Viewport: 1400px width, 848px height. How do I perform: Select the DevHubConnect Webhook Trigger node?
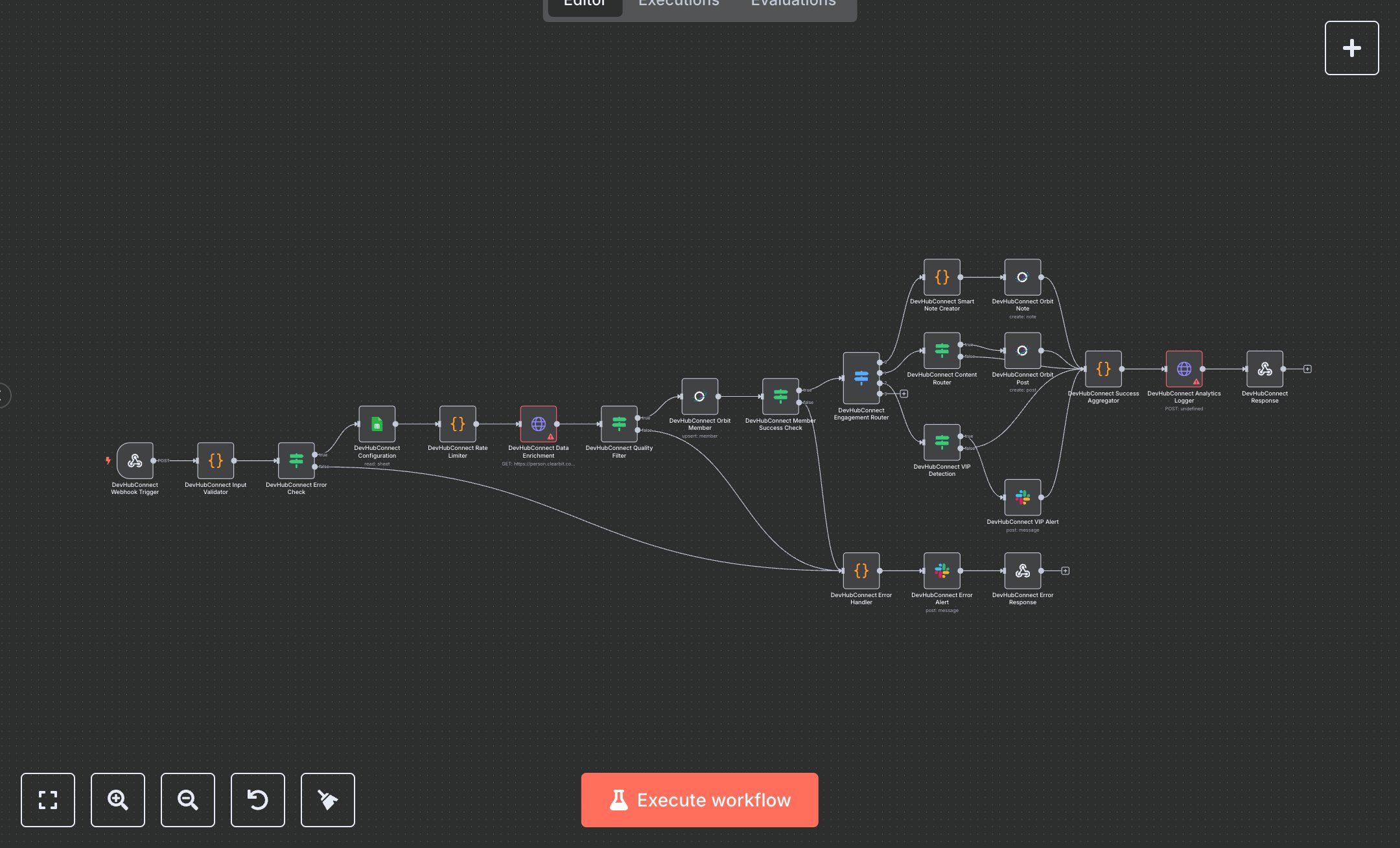[135, 462]
